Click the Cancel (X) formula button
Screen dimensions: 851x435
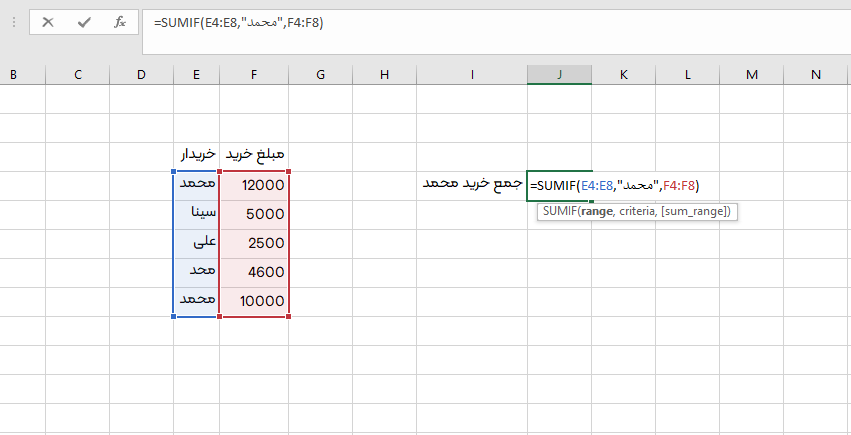48,22
